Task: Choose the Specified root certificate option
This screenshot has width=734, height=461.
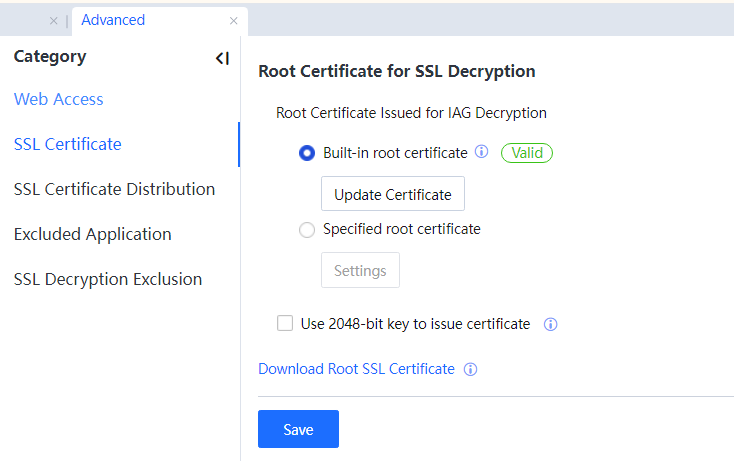Action: click(307, 230)
